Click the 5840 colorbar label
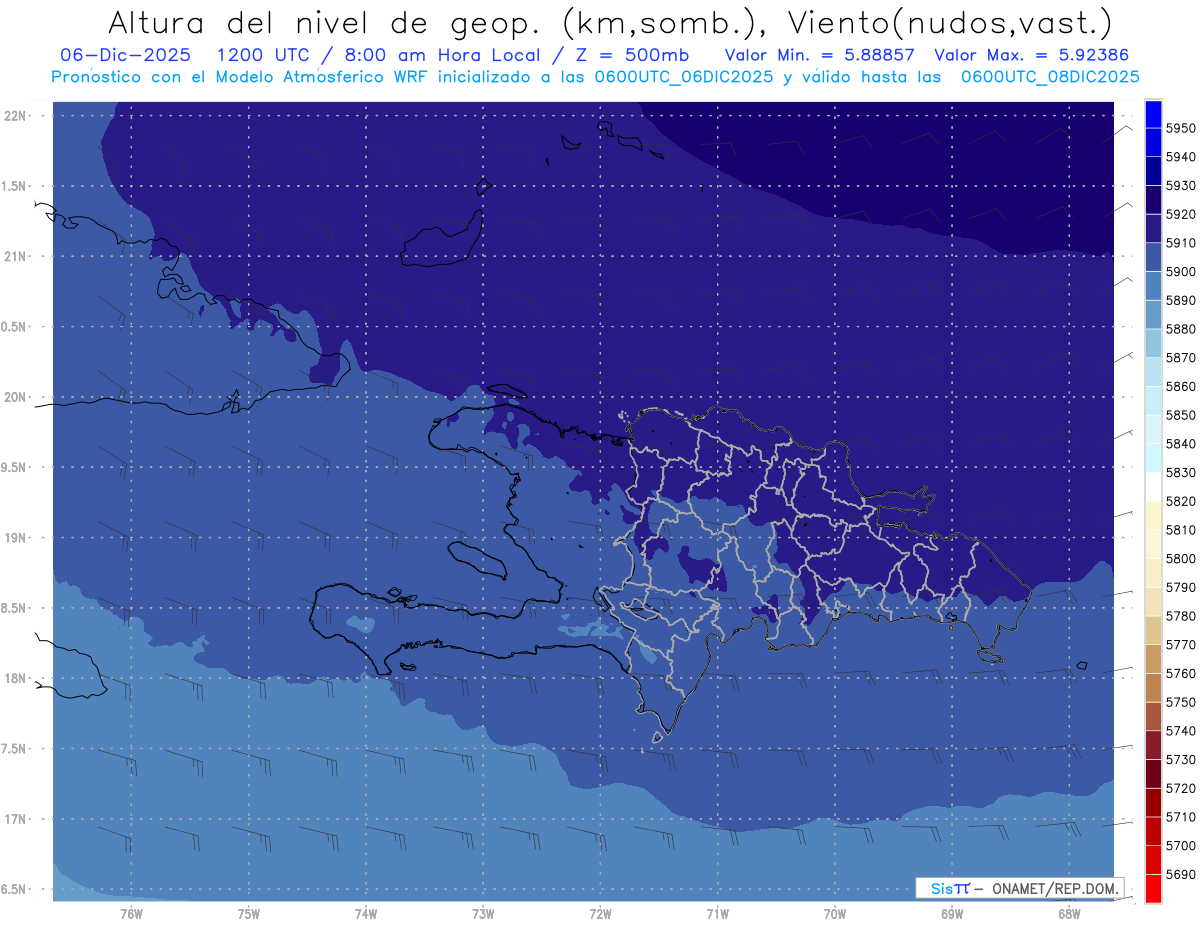The height and width of the screenshot is (927, 1200). [x=1181, y=444]
